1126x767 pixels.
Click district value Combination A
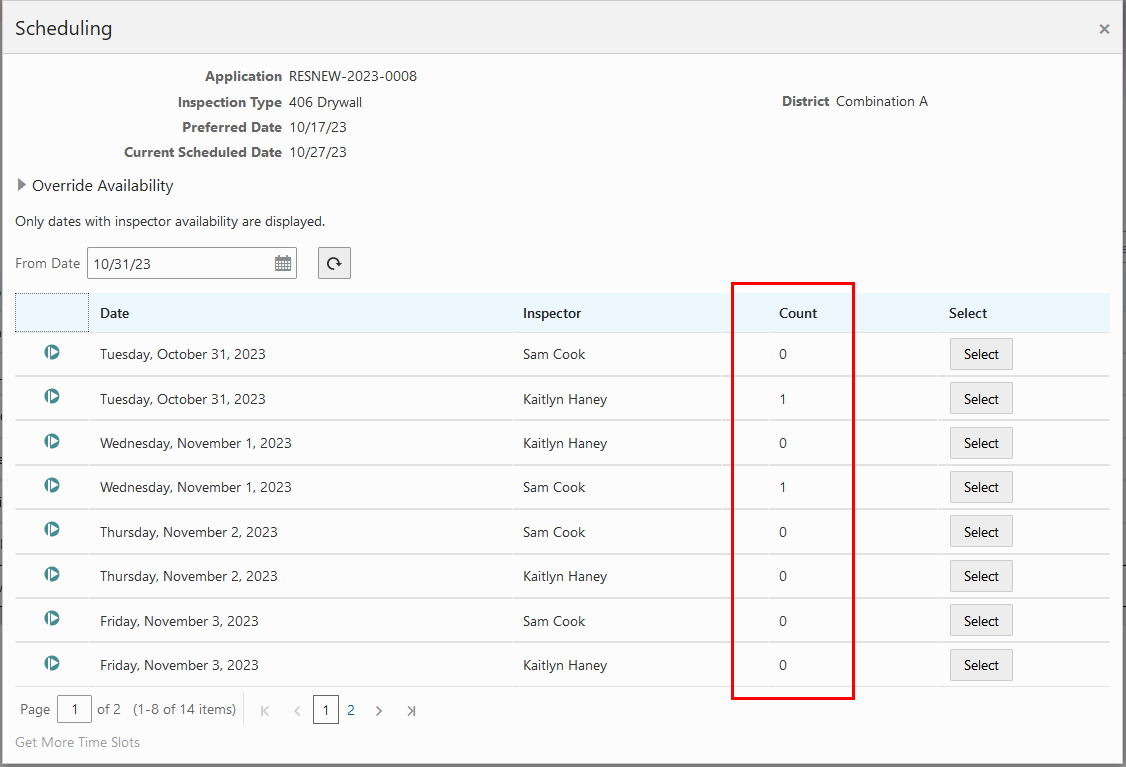882,101
